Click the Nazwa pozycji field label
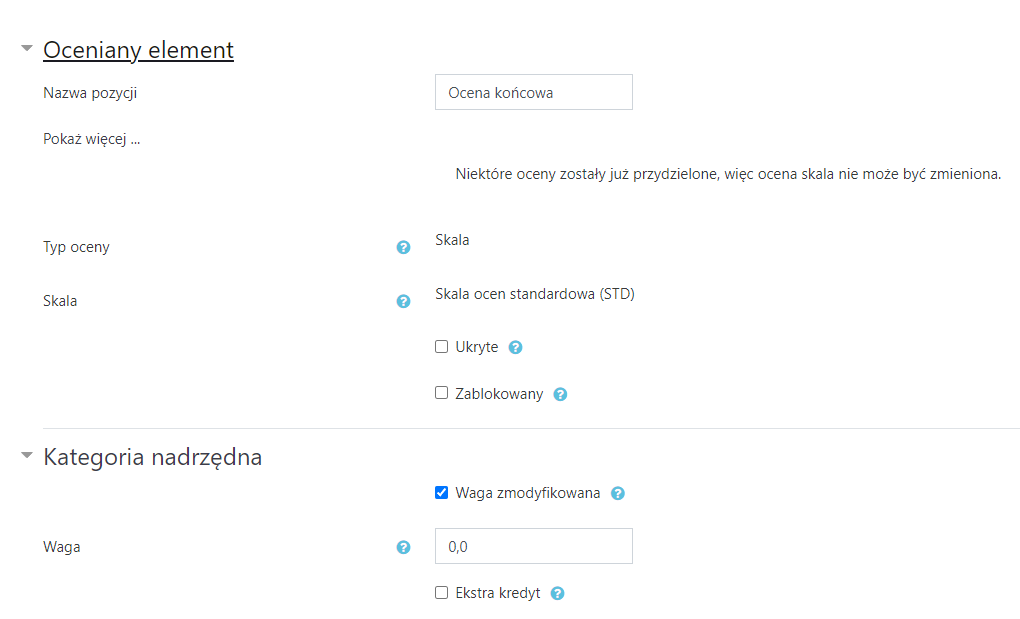Viewport: 1020px width, 619px height. pos(90,93)
